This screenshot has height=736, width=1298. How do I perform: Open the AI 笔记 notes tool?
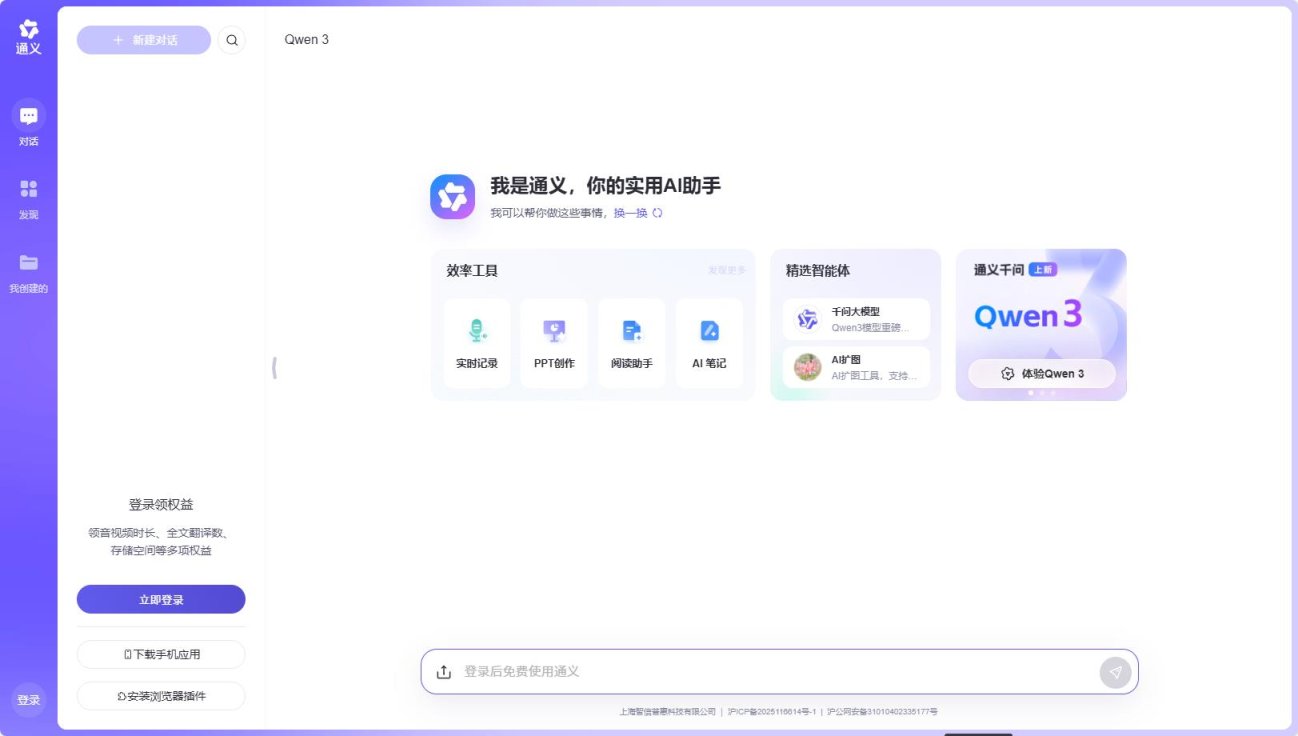coord(709,340)
